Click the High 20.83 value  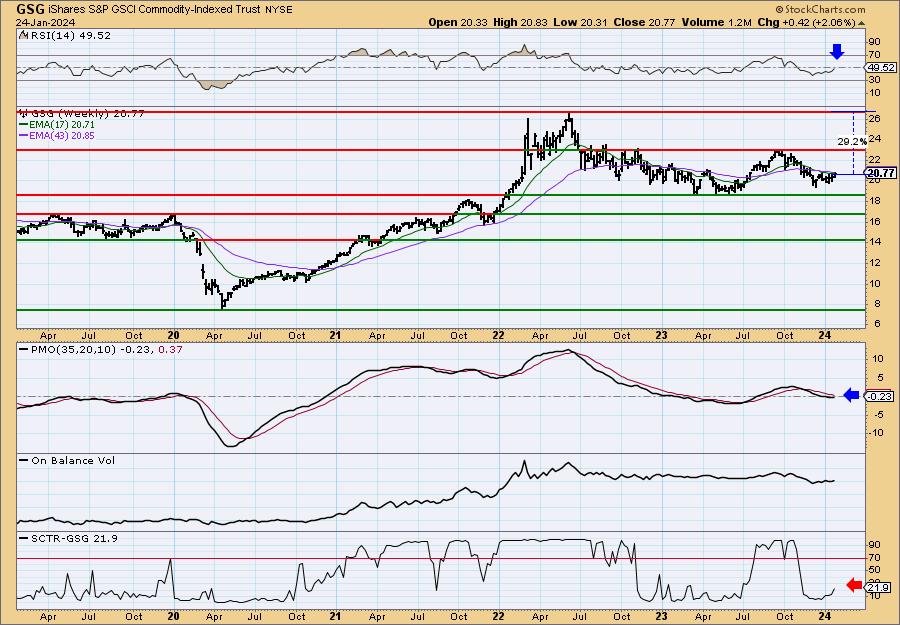521,22
